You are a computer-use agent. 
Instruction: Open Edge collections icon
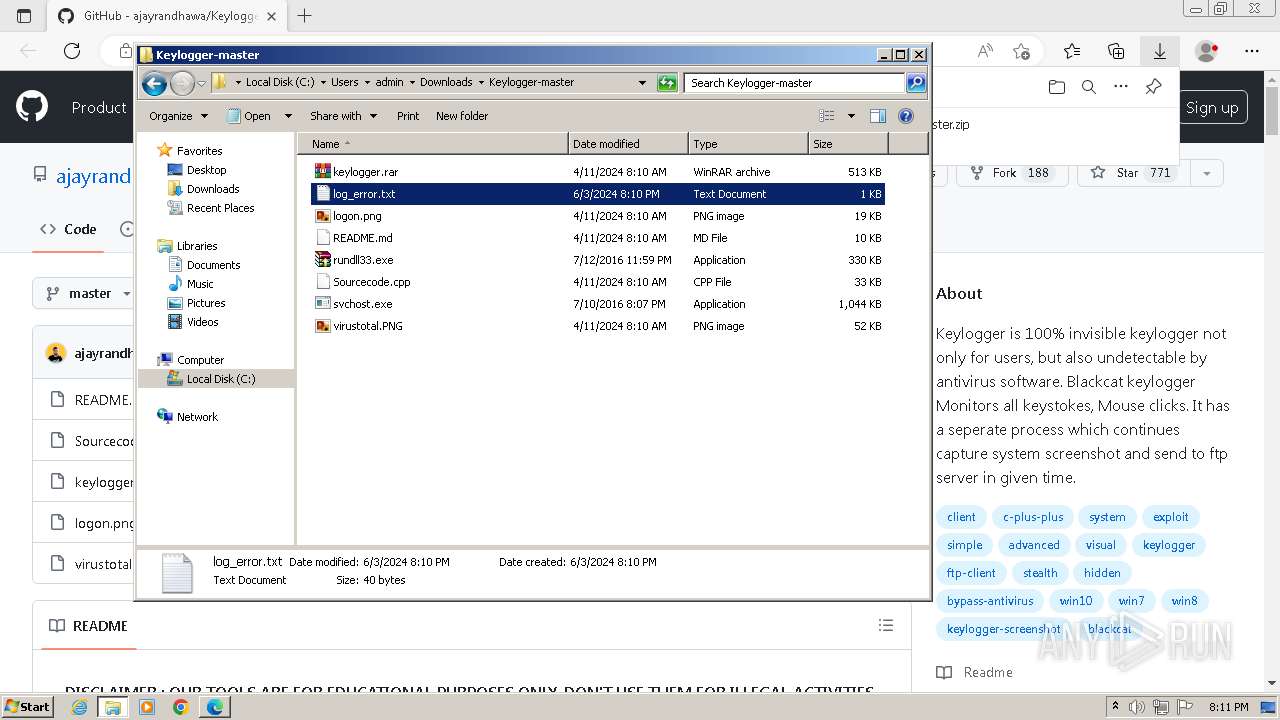click(x=1116, y=51)
